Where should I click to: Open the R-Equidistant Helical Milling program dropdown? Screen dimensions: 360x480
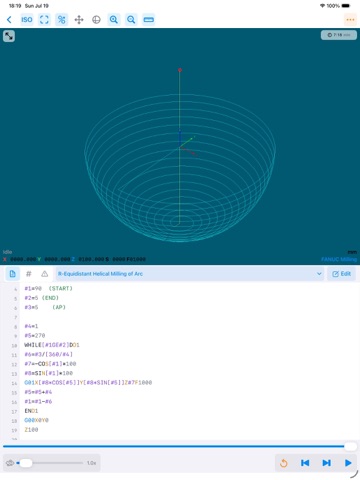(190, 274)
